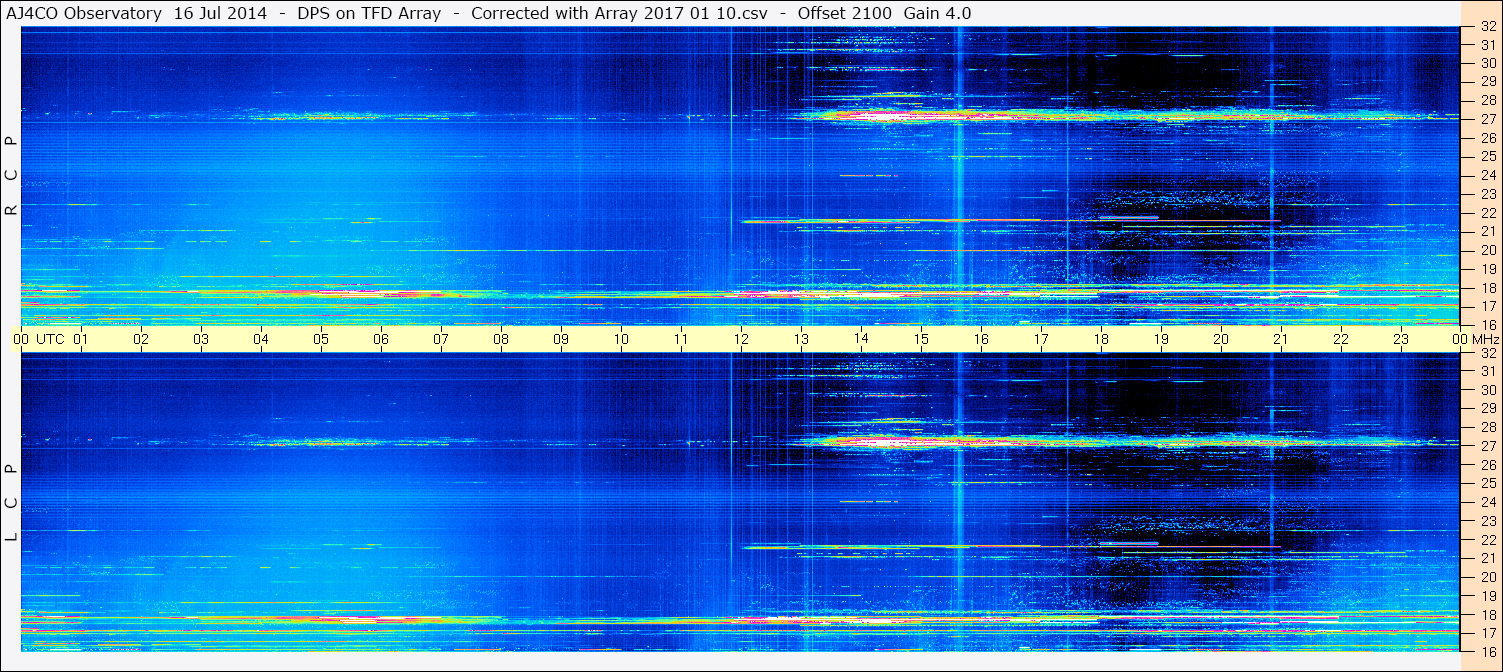Select the 07 hour marker on time axis
The image size is (1503, 672).
[441, 339]
